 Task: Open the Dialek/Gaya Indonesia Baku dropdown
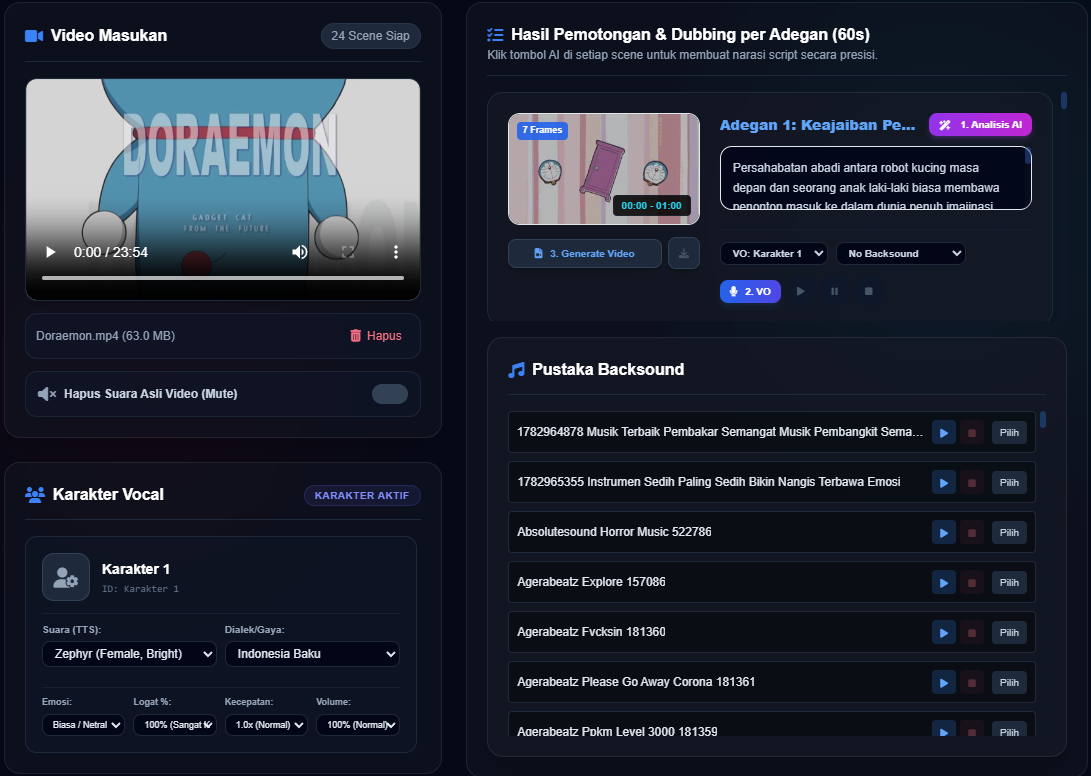coord(312,654)
